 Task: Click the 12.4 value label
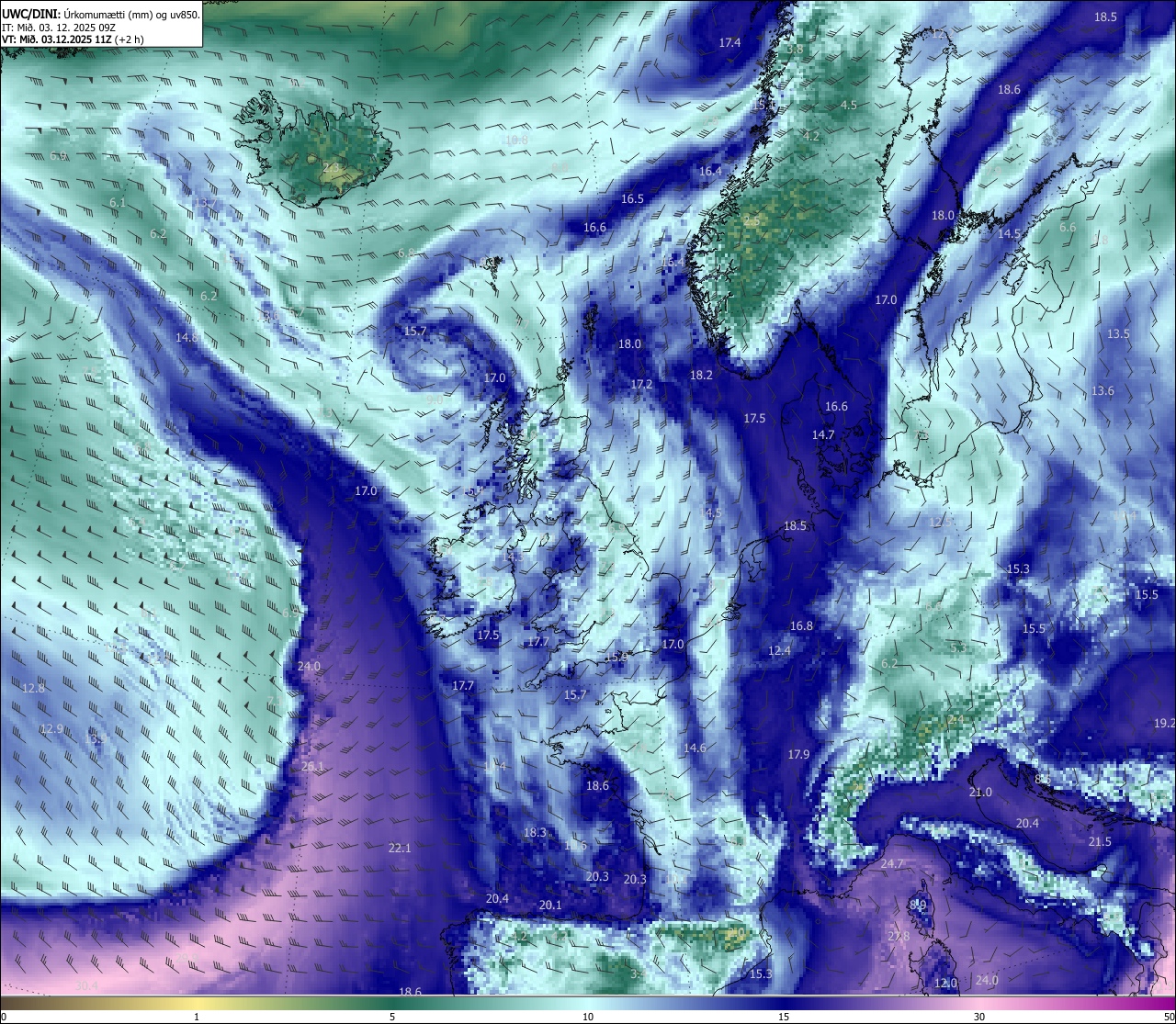pos(779,650)
